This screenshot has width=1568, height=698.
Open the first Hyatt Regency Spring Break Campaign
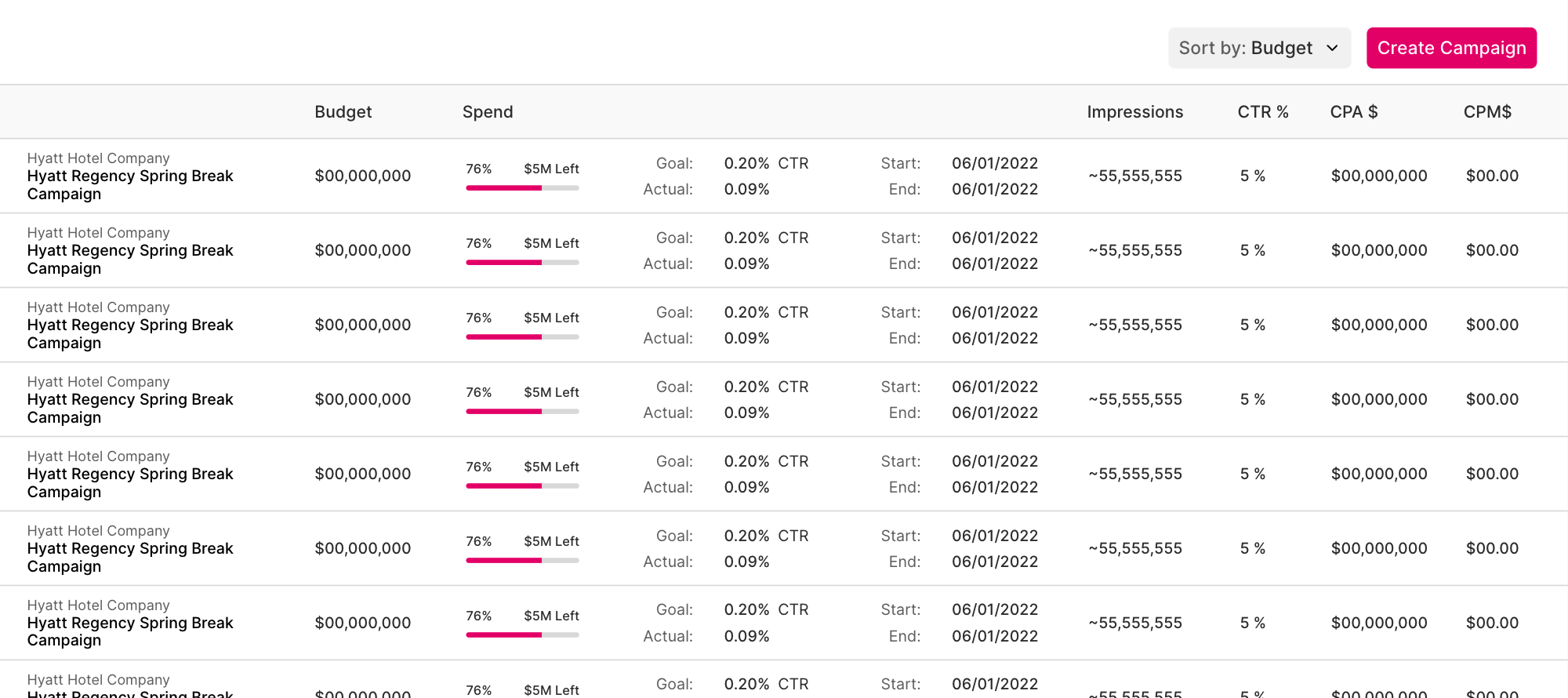click(x=130, y=185)
